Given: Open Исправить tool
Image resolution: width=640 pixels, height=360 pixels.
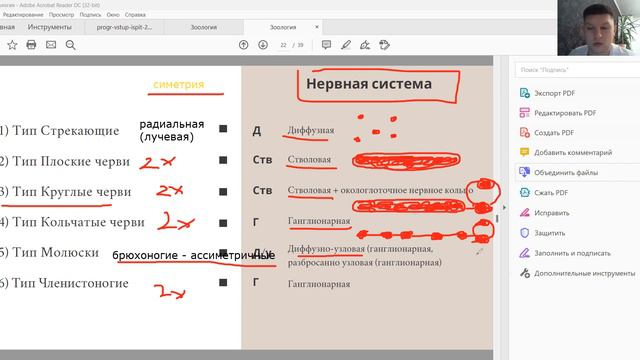Looking at the screenshot, I should pos(551,213).
